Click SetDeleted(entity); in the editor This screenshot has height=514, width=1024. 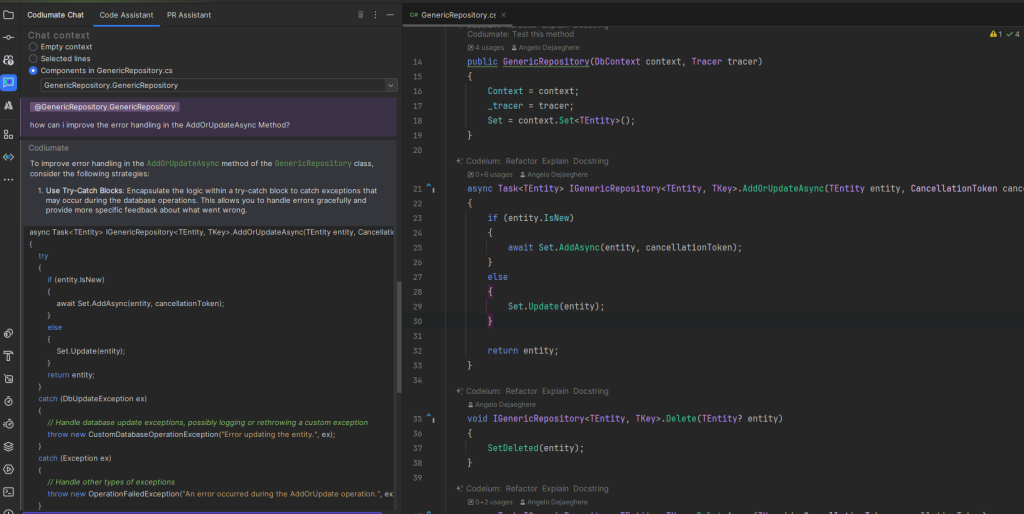pyautogui.click(x=536, y=448)
